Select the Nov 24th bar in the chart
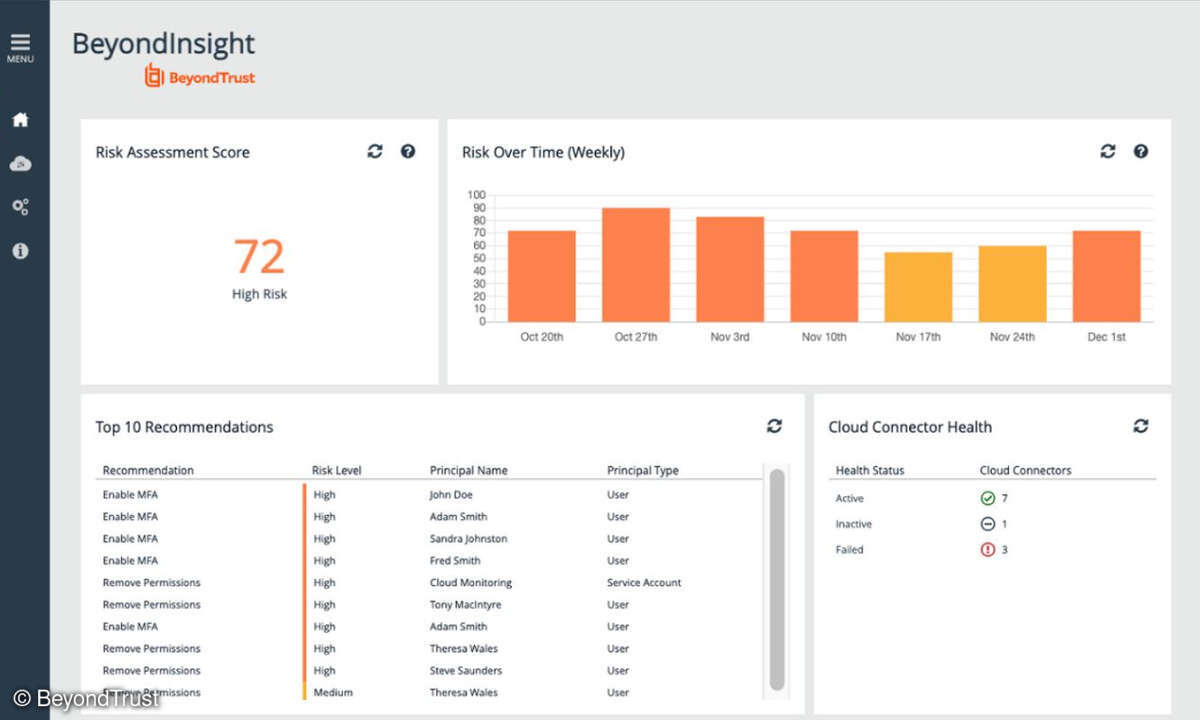 tap(1013, 284)
